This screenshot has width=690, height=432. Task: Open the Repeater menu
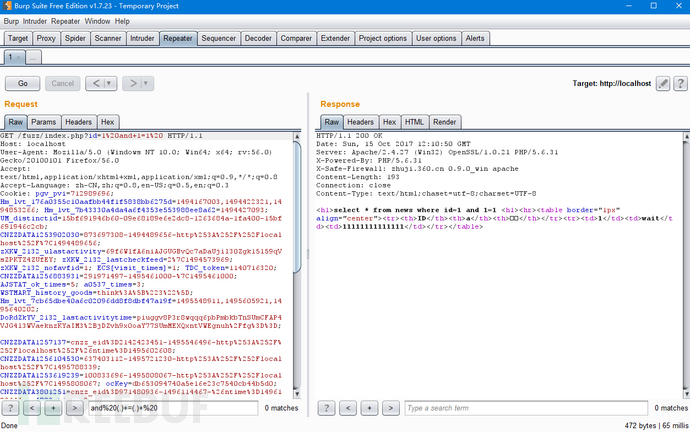(65, 21)
